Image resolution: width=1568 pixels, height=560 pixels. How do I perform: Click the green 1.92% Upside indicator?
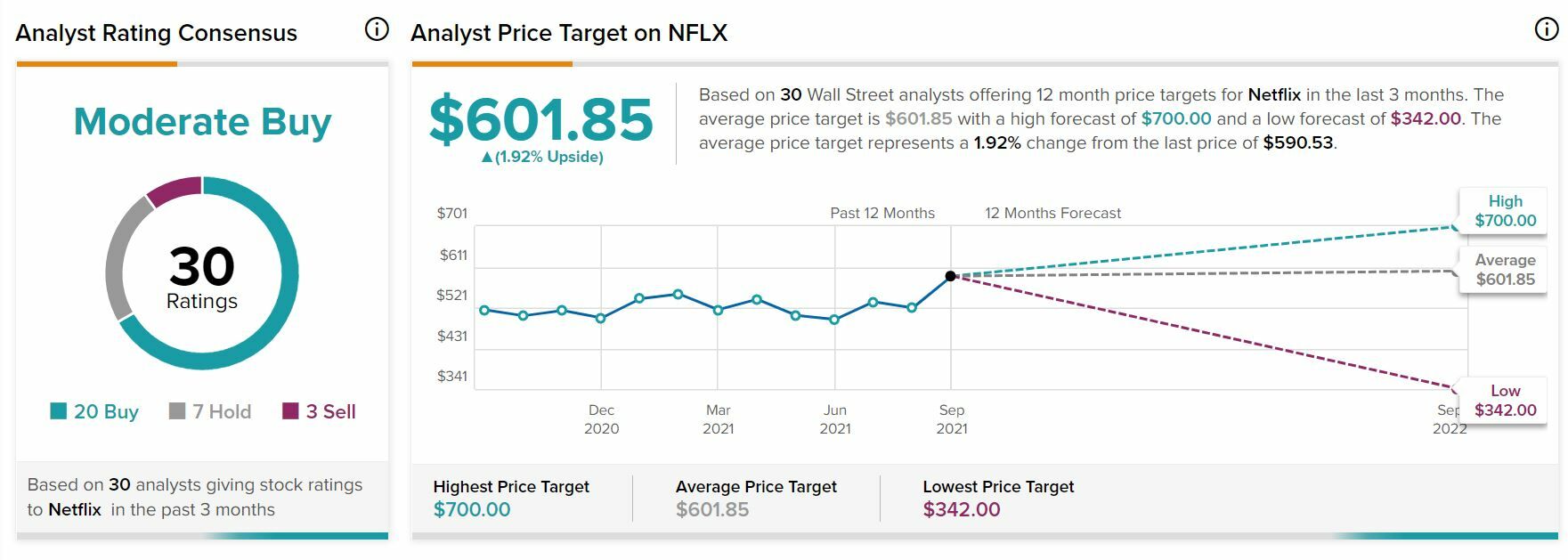pyautogui.click(x=542, y=157)
